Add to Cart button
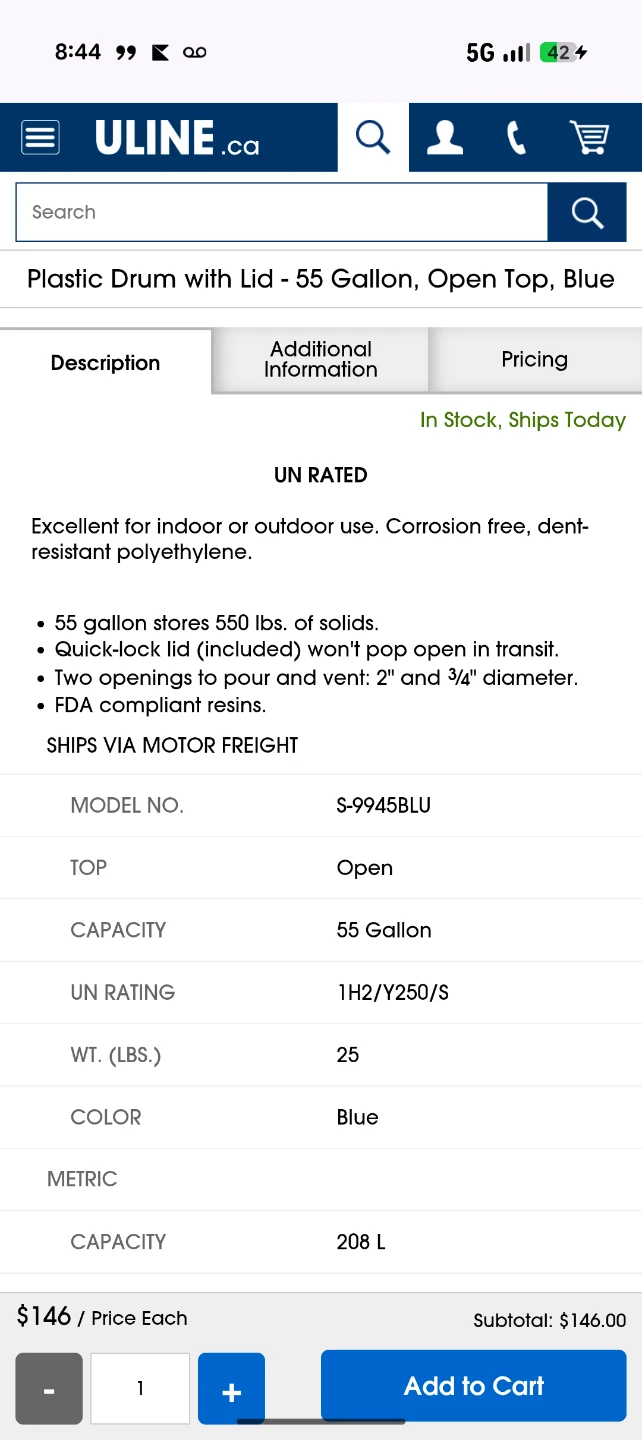The height and width of the screenshot is (1440, 642). pos(474,1386)
